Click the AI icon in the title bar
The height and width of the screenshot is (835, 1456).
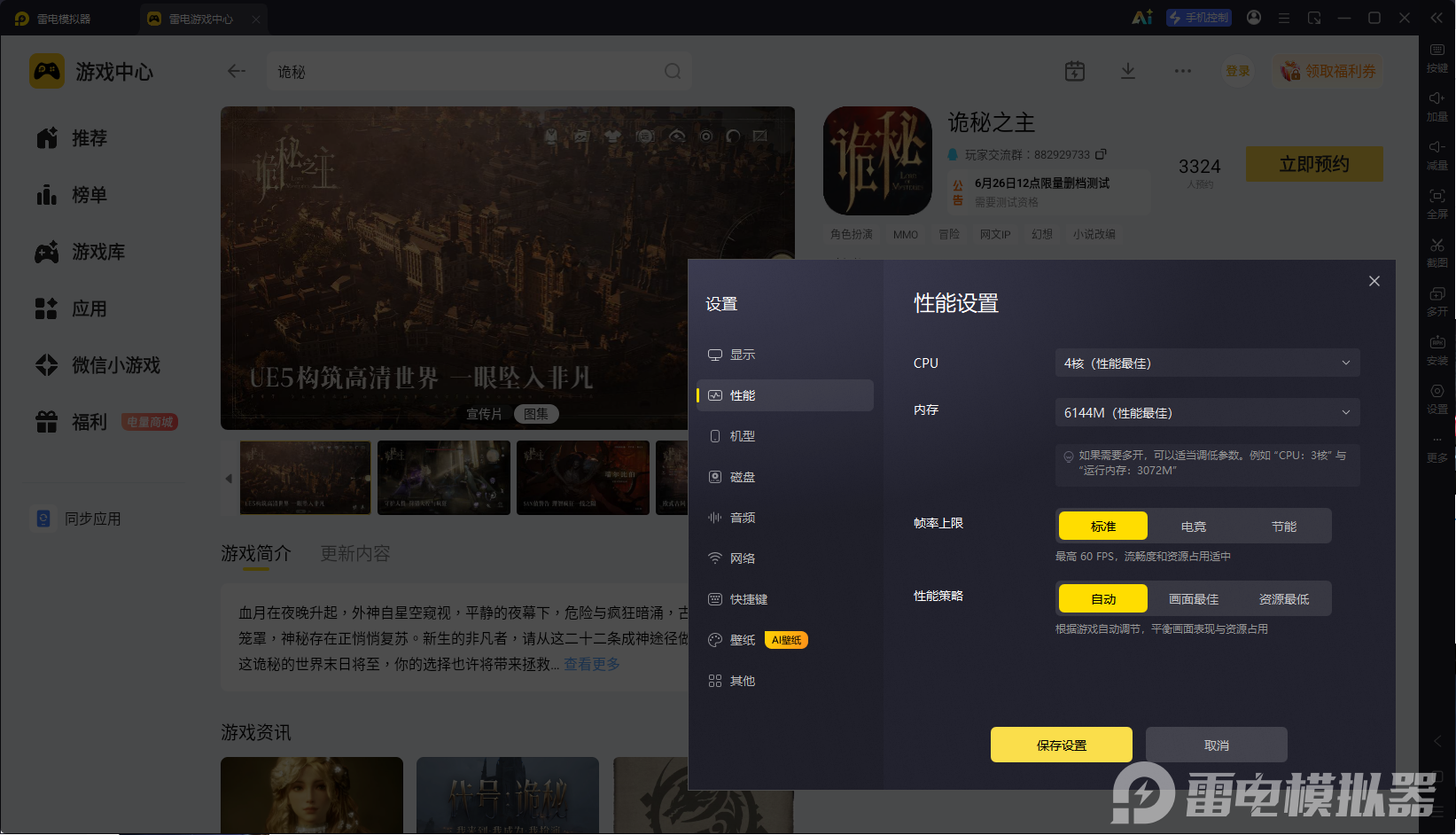click(1142, 18)
